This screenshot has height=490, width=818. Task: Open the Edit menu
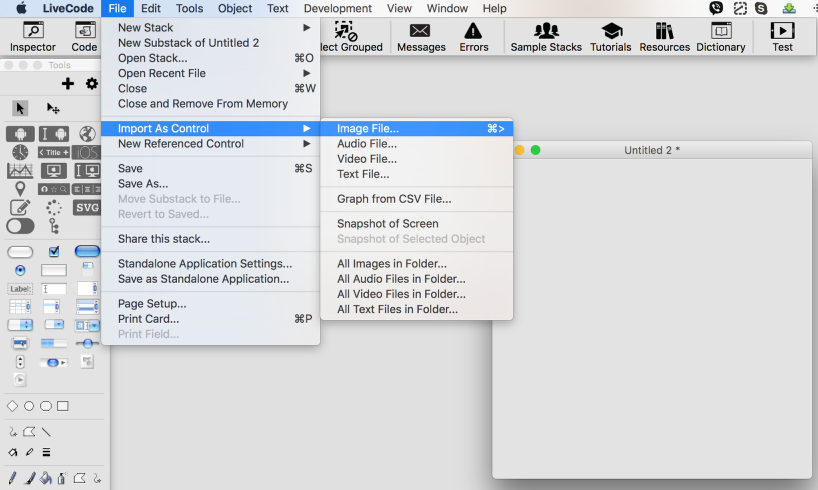pyautogui.click(x=151, y=8)
